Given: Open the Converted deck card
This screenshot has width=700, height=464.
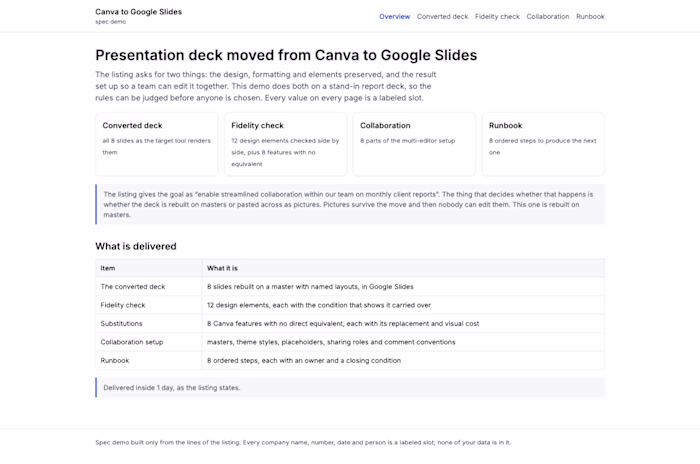Looking at the screenshot, I should point(157,144).
